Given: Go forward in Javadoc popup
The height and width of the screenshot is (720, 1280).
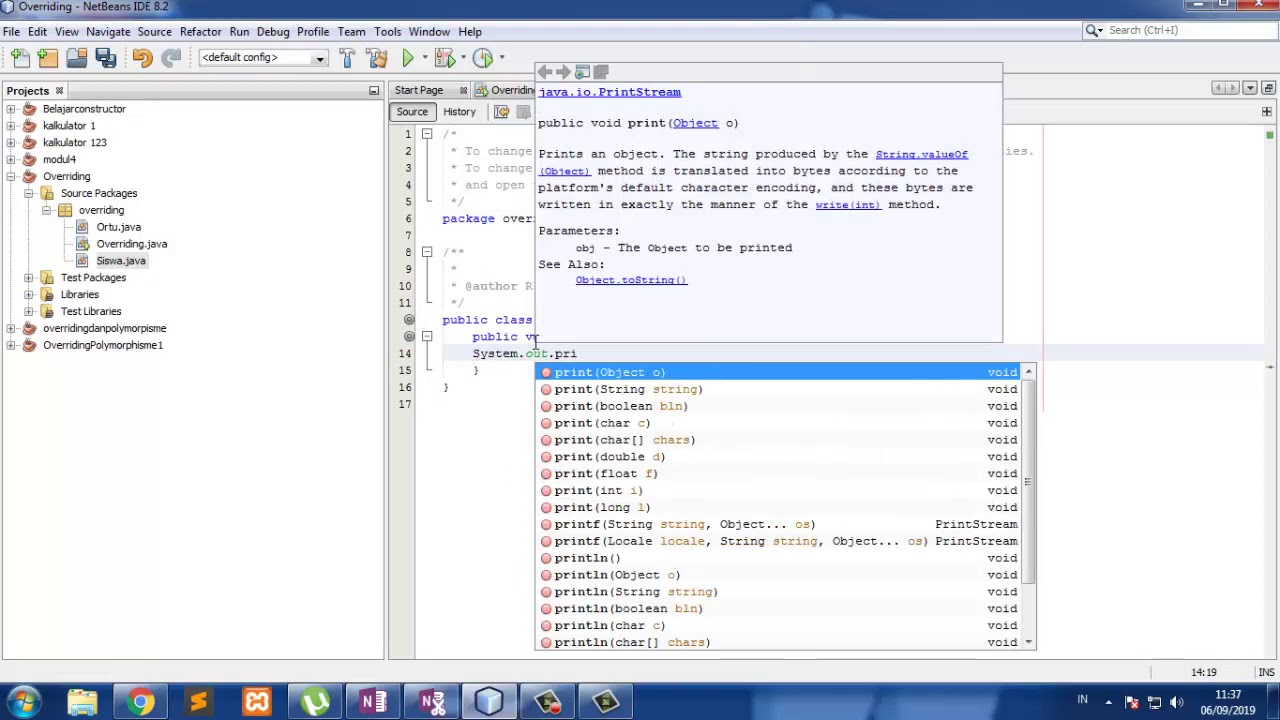Looking at the screenshot, I should [x=563, y=72].
